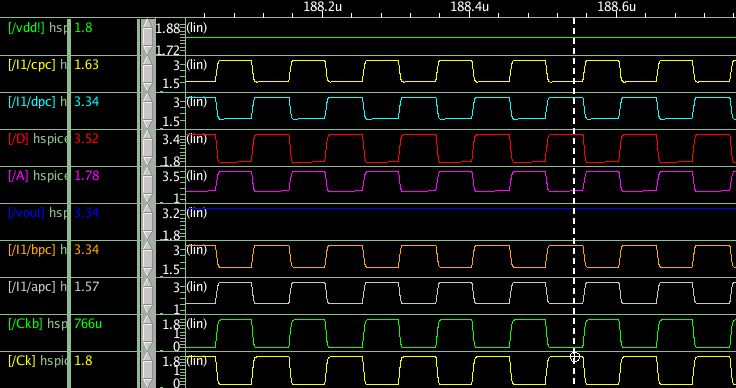
Task: Select the [/I1/cpc] signal name
Action: tap(32, 65)
